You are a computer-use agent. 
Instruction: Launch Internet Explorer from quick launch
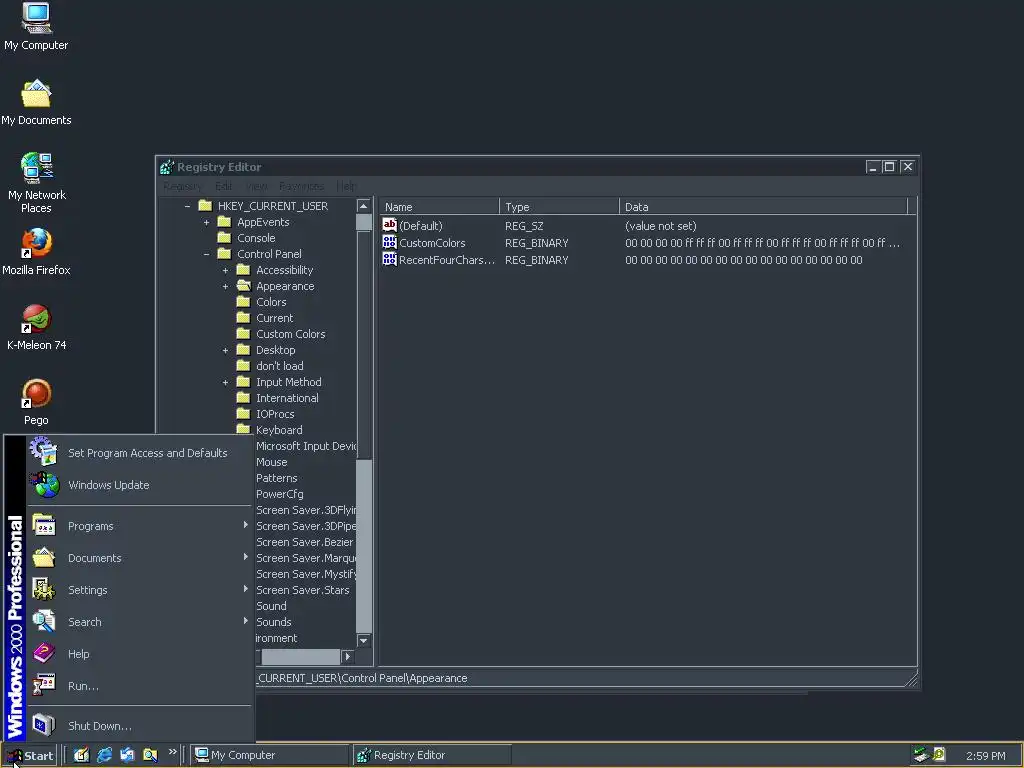[x=104, y=755]
